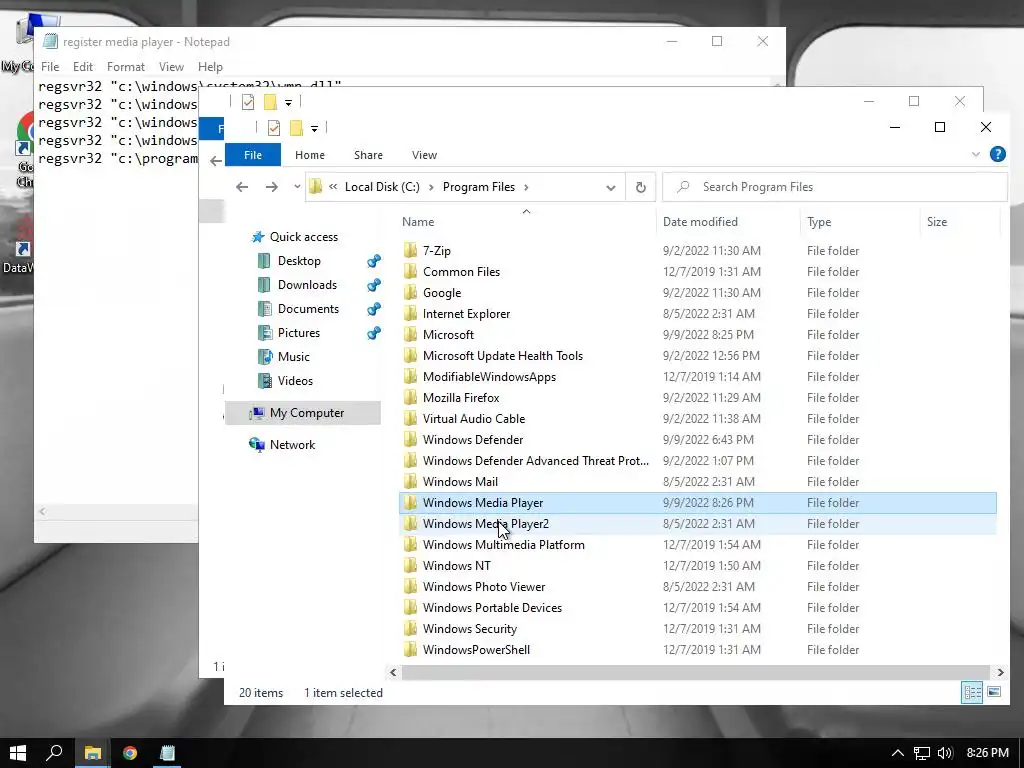
Task: Click the WindowsPowerShell folder icon
Action: point(410,650)
